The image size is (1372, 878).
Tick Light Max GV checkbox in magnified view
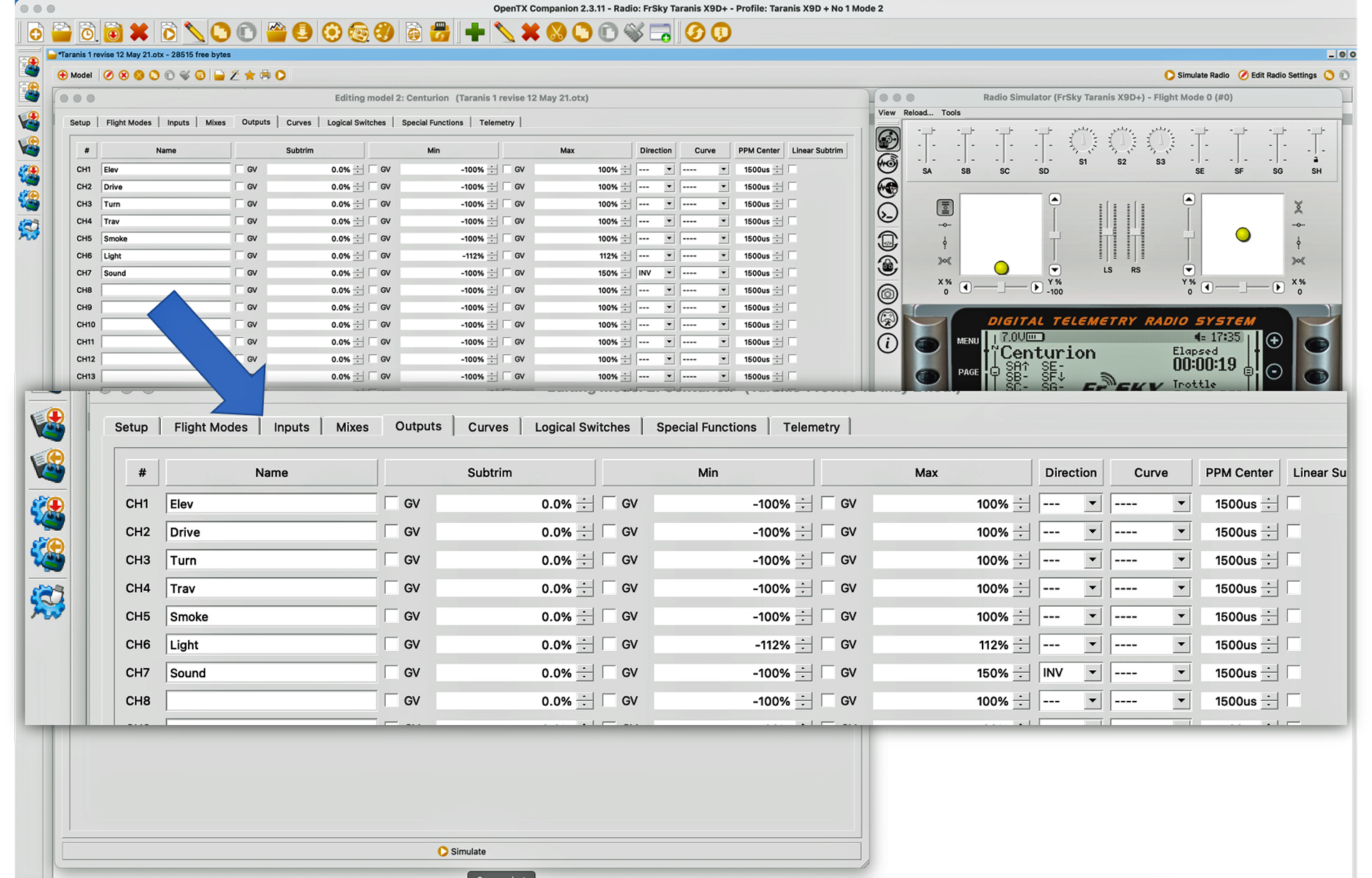(827, 644)
